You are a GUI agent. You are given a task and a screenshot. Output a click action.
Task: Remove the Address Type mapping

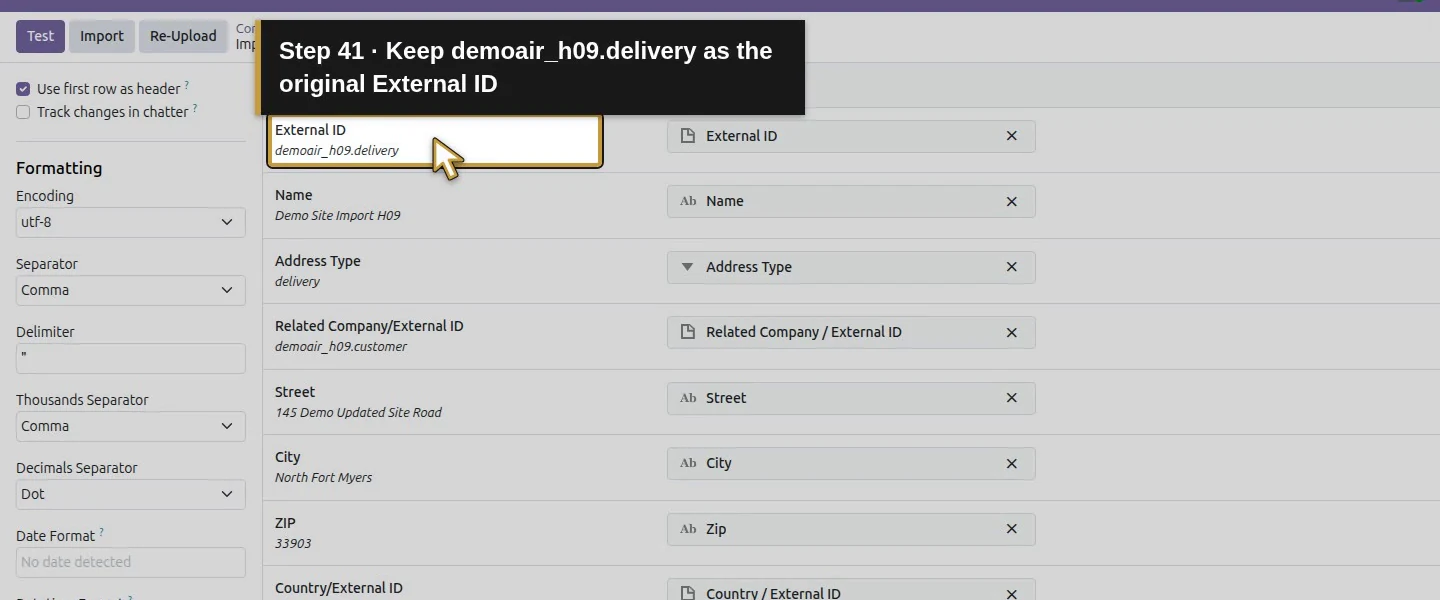1011,267
